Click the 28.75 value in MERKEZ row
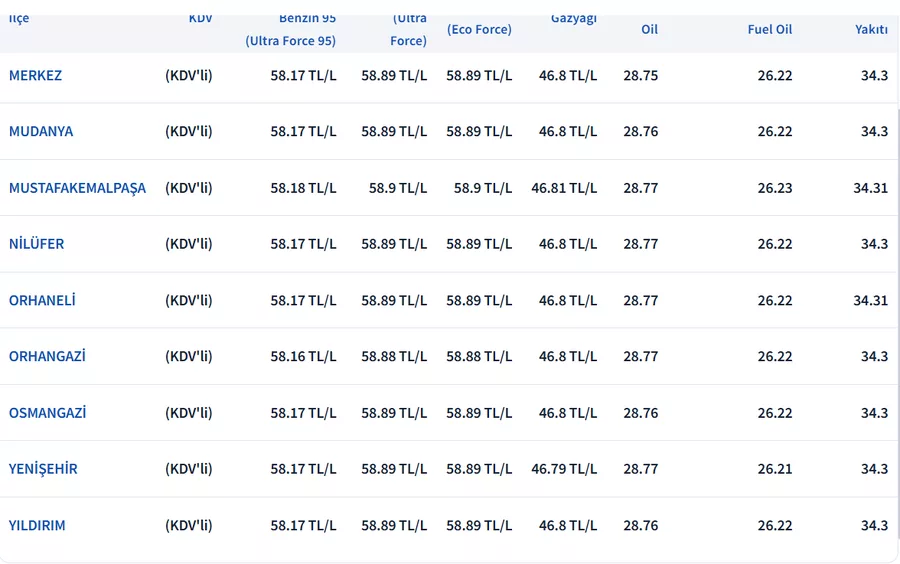Image resolution: width=900 pixels, height=564 pixels. click(x=640, y=75)
